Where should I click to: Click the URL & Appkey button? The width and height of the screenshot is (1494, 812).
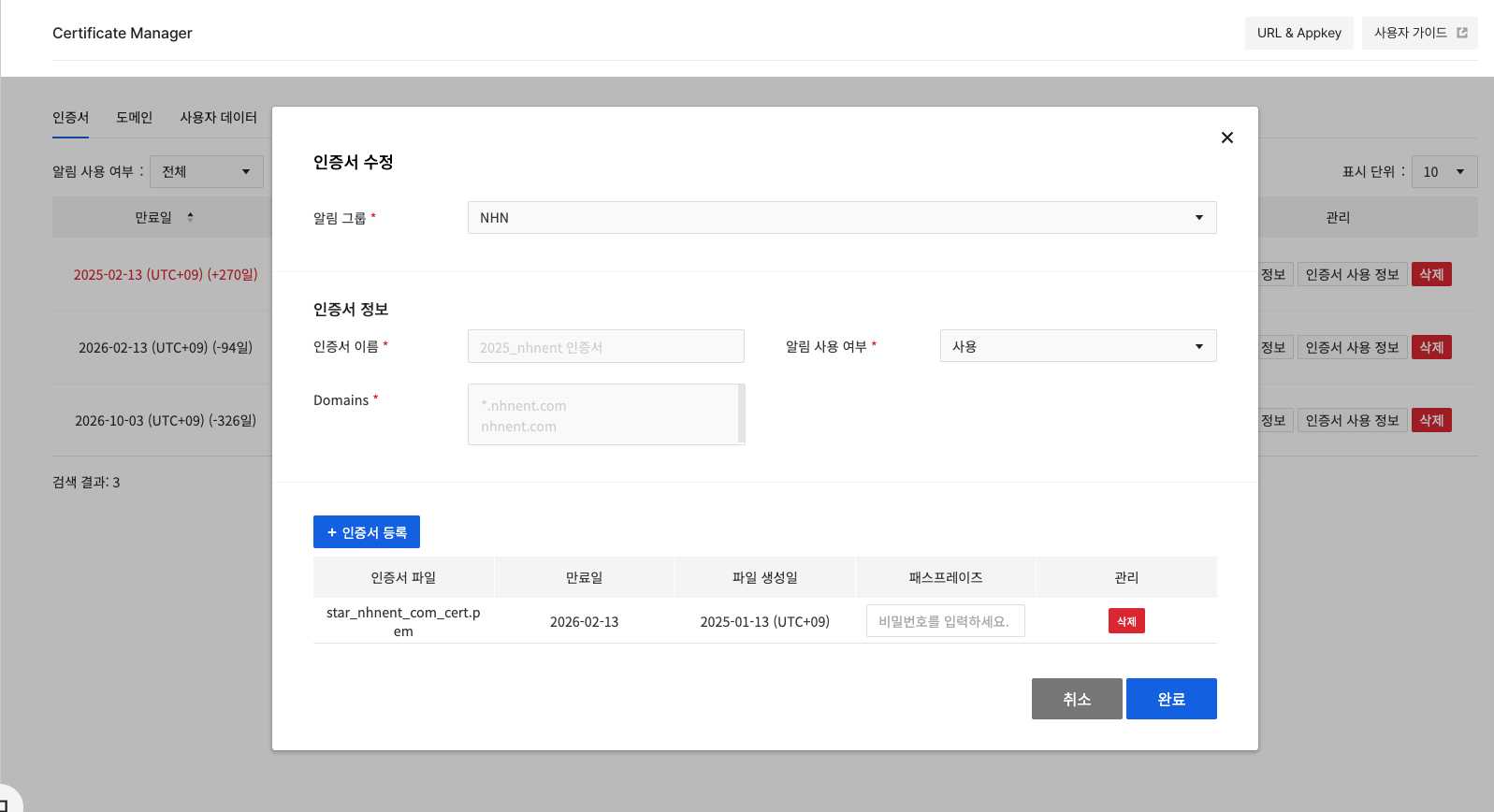click(x=1298, y=33)
